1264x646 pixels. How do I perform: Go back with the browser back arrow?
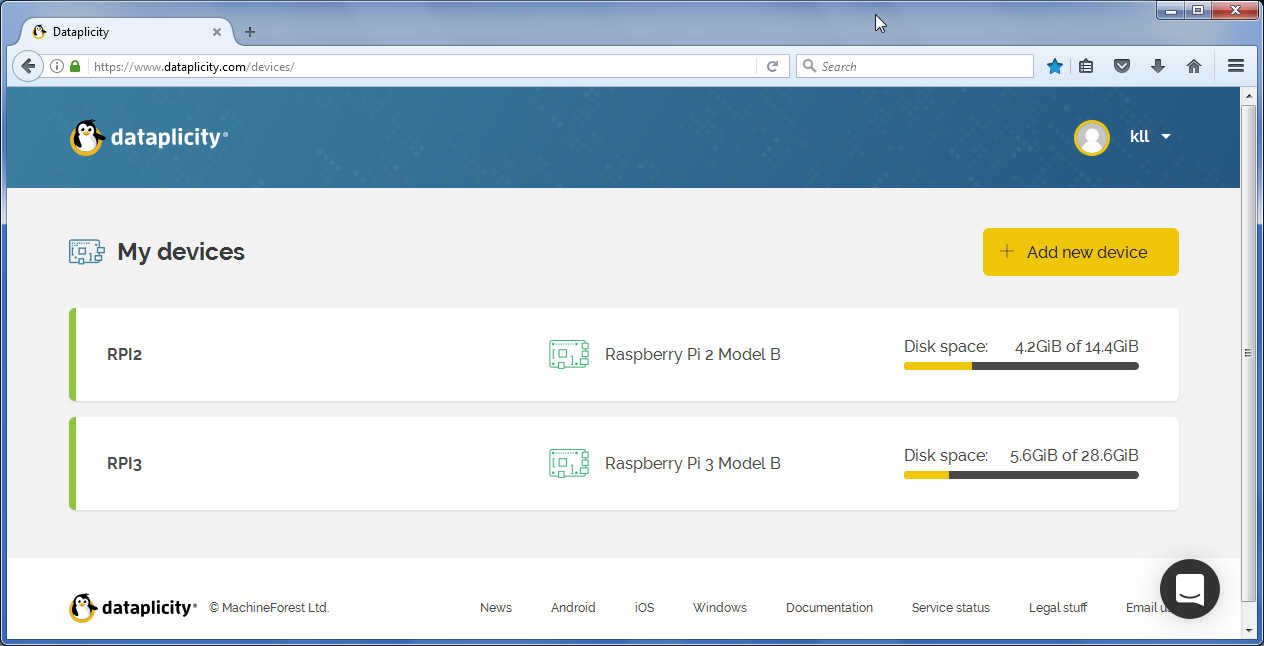coord(28,66)
